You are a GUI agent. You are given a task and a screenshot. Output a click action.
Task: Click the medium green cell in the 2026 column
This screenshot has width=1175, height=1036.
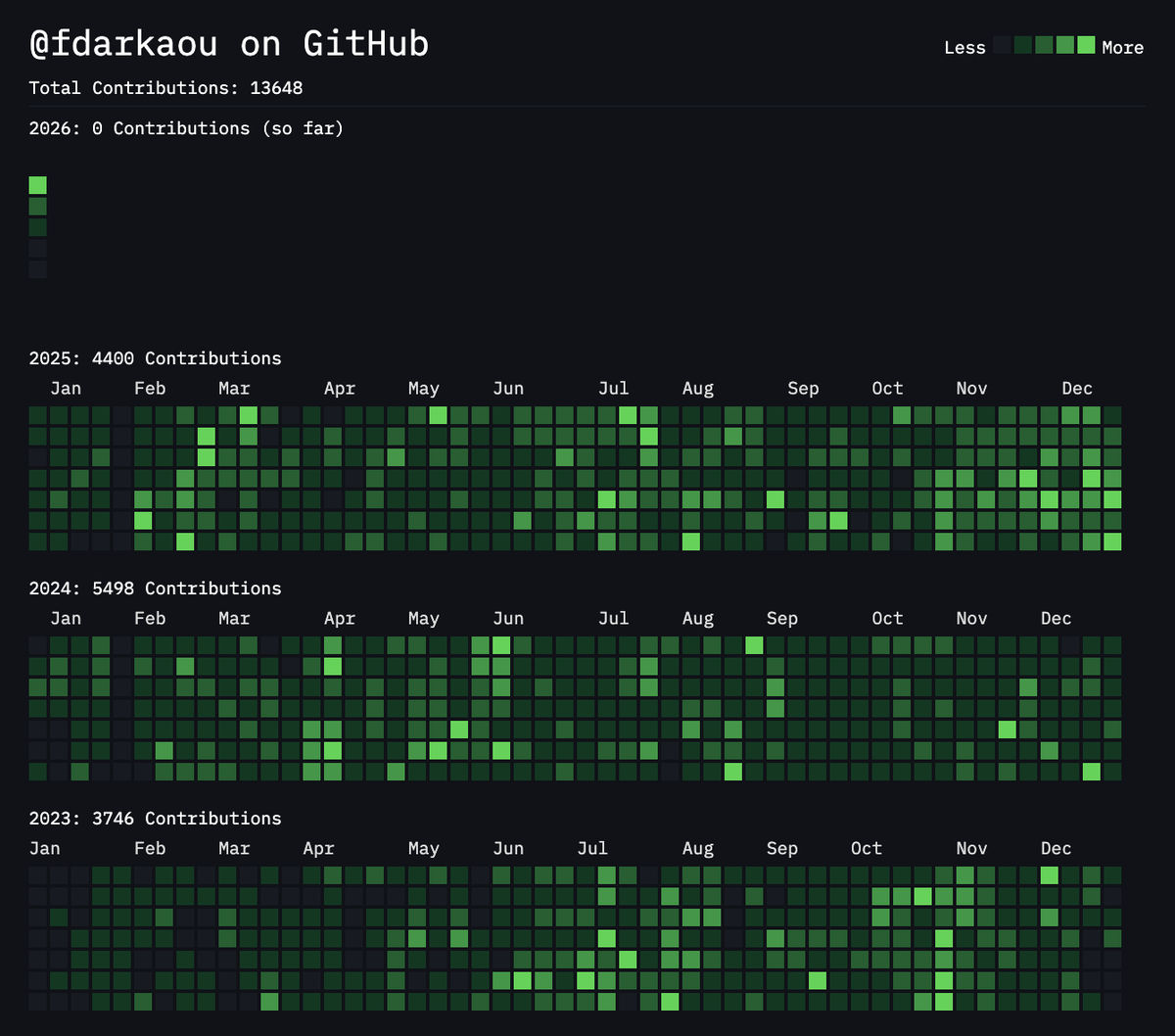[x=38, y=207]
